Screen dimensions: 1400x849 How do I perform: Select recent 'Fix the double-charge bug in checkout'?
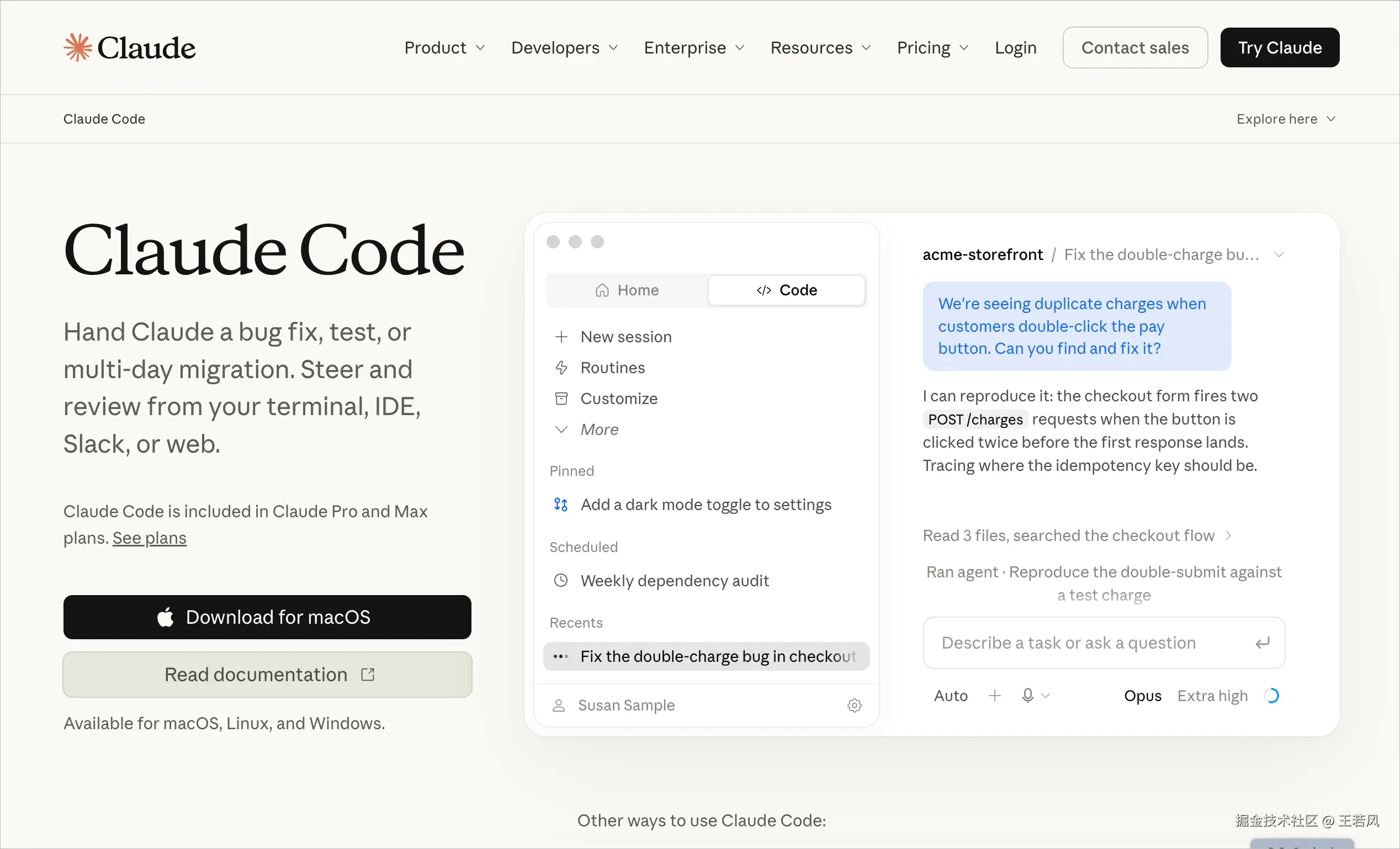tap(706, 656)
